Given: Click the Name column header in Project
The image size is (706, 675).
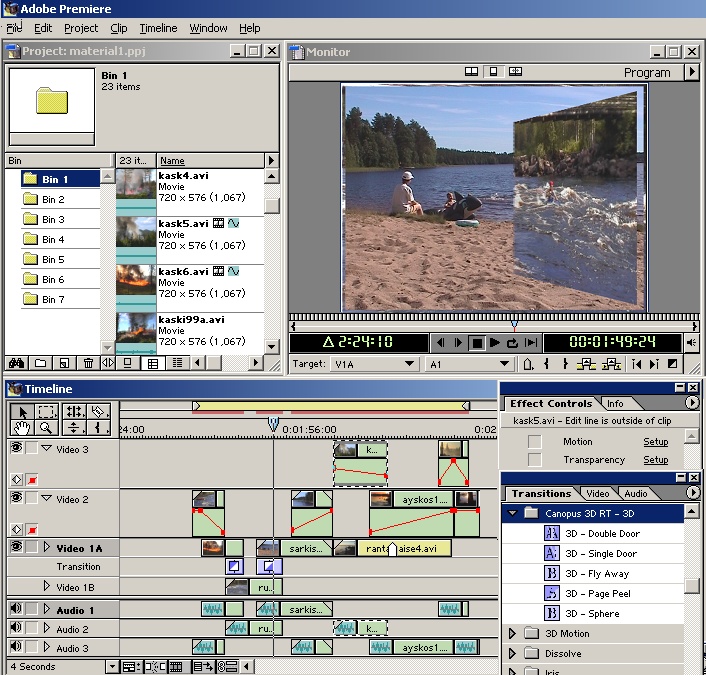Looking at the screenshot, I should tap(210, 160).
